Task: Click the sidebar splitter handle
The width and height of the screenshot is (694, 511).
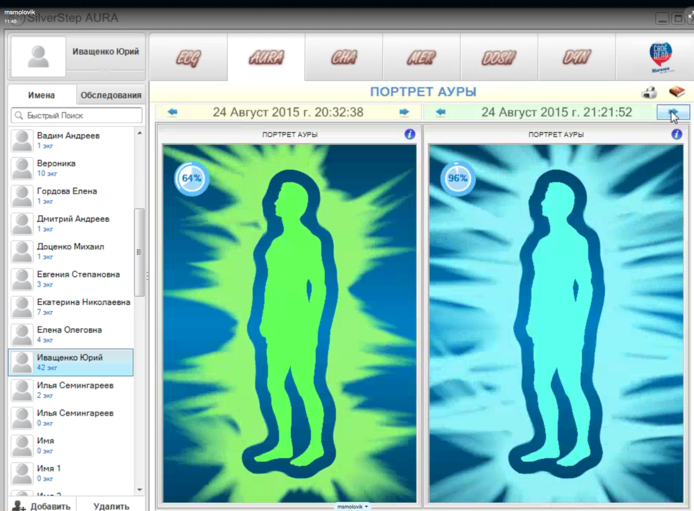Action: click(147, 276)
